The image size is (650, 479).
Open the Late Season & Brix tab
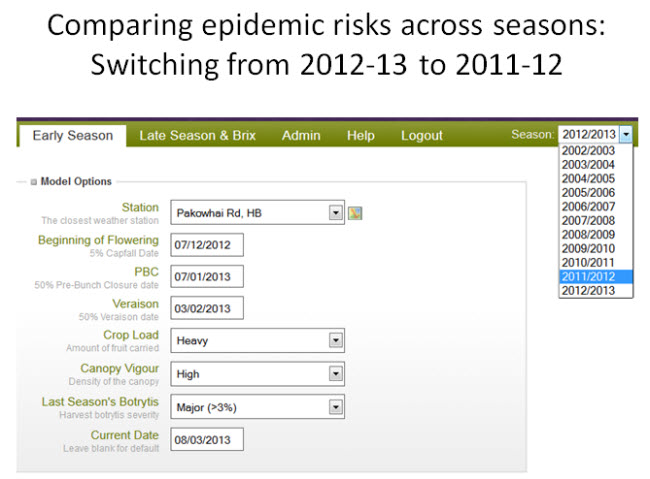click(197, 136)
